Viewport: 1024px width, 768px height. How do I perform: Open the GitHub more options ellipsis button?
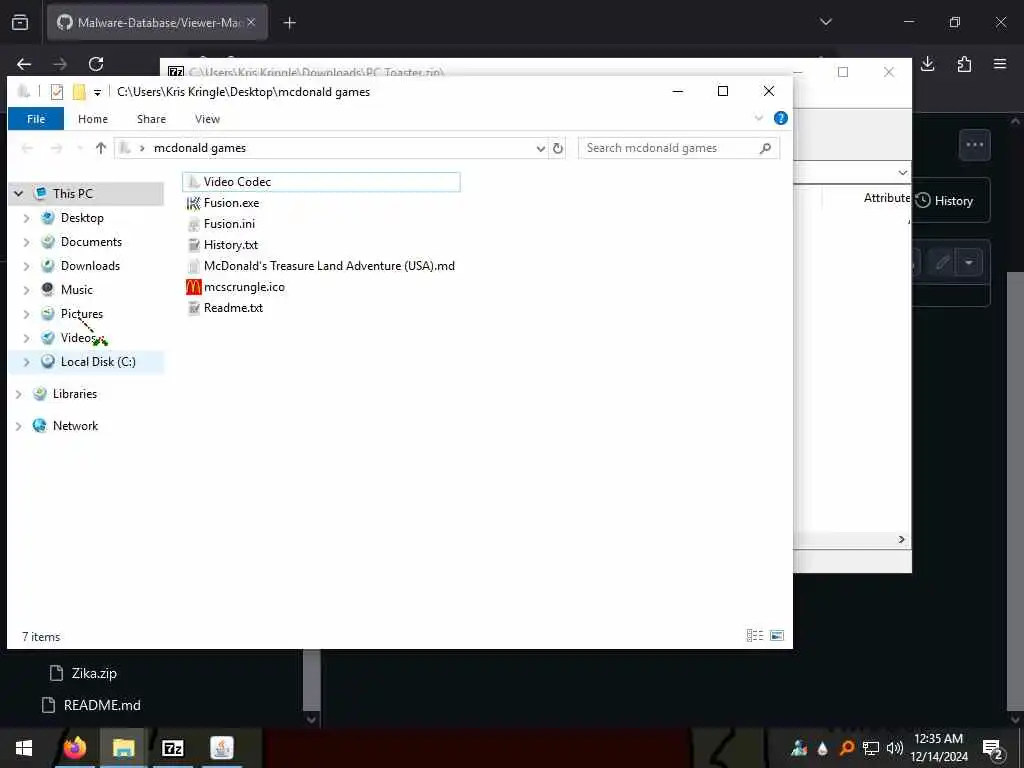(974, 145)
